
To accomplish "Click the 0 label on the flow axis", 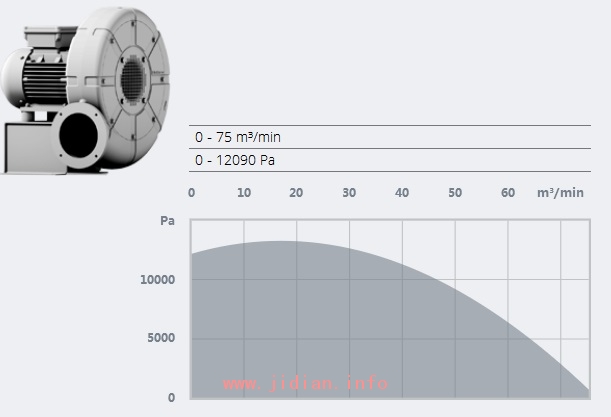I will tap(192, 192).
